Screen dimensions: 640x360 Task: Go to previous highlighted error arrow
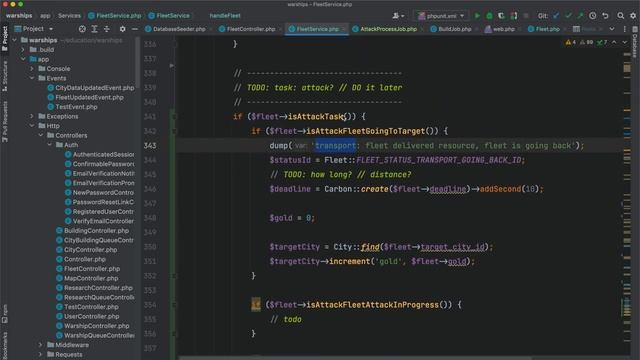pyautogui.click(x=614, y=42)
